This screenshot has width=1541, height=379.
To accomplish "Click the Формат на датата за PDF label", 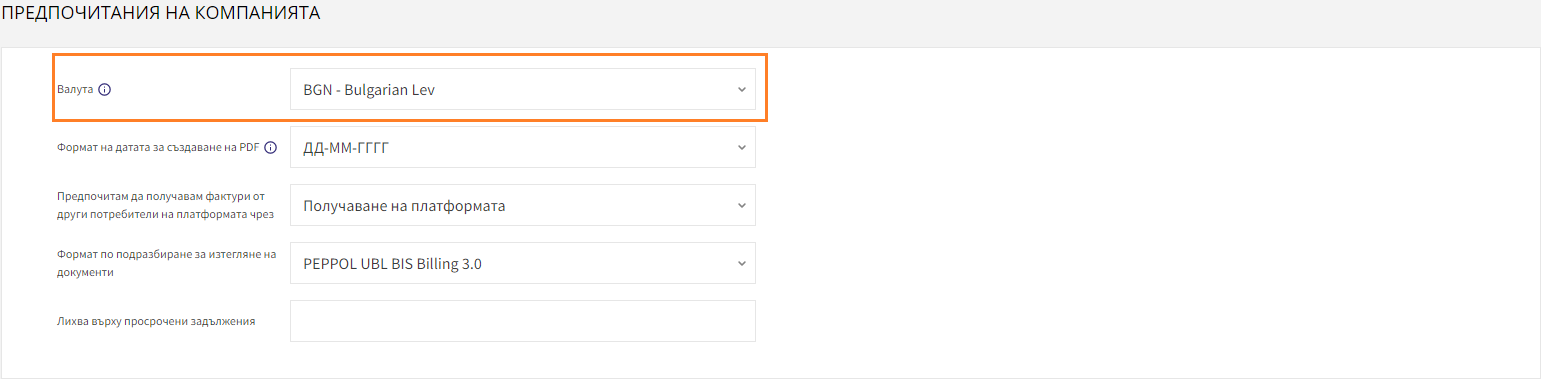I will pyautogui.click(x=159, y=147).
